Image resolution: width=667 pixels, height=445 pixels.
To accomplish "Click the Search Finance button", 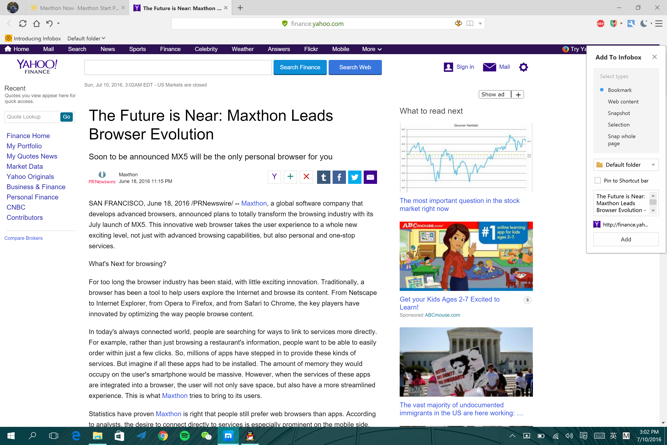I will (300, 67).
